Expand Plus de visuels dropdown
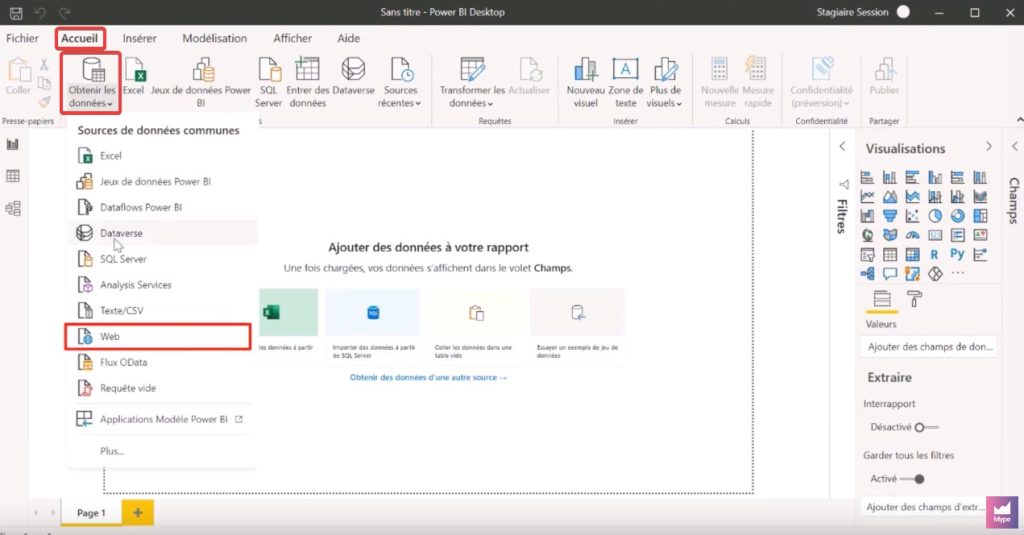The width and height of the screenshot is (1024, 535). (665, 83)
